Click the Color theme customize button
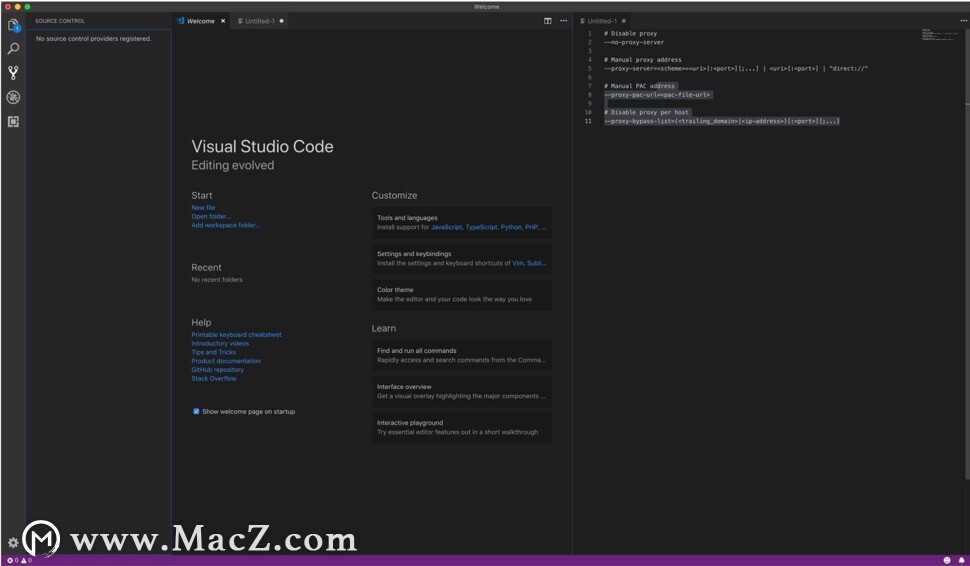 pos(461,294)
